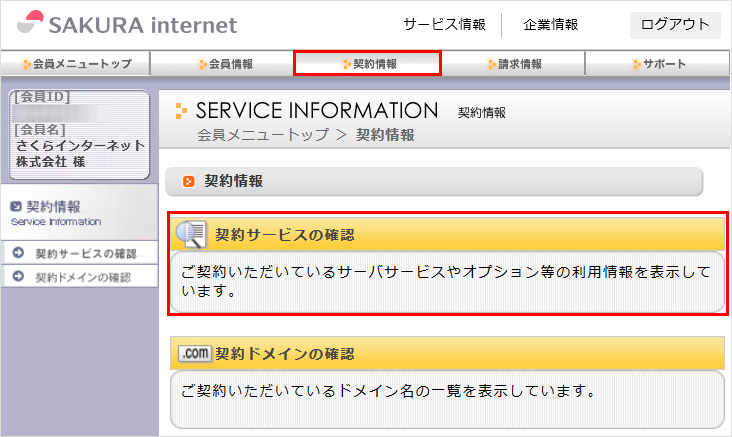Image resolution: width=732 pixels, height=437 pixels.
Task: Click the ログアウト button
Action: coord(675,25)
